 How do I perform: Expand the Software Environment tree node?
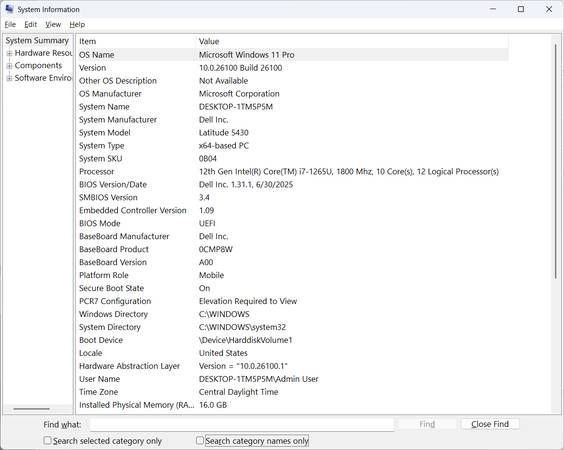10,78
